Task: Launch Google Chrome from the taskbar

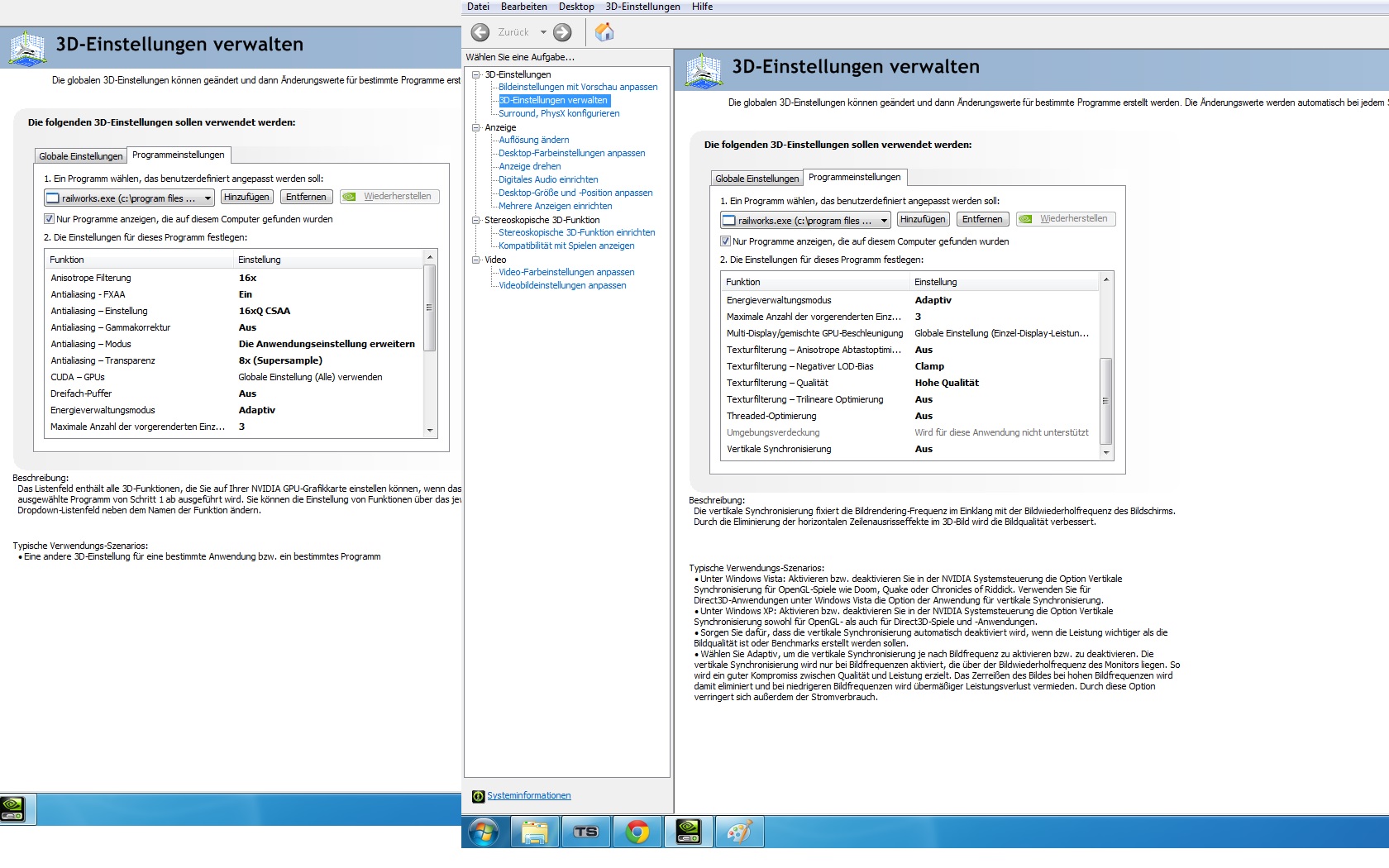Action: click(637, 832)
